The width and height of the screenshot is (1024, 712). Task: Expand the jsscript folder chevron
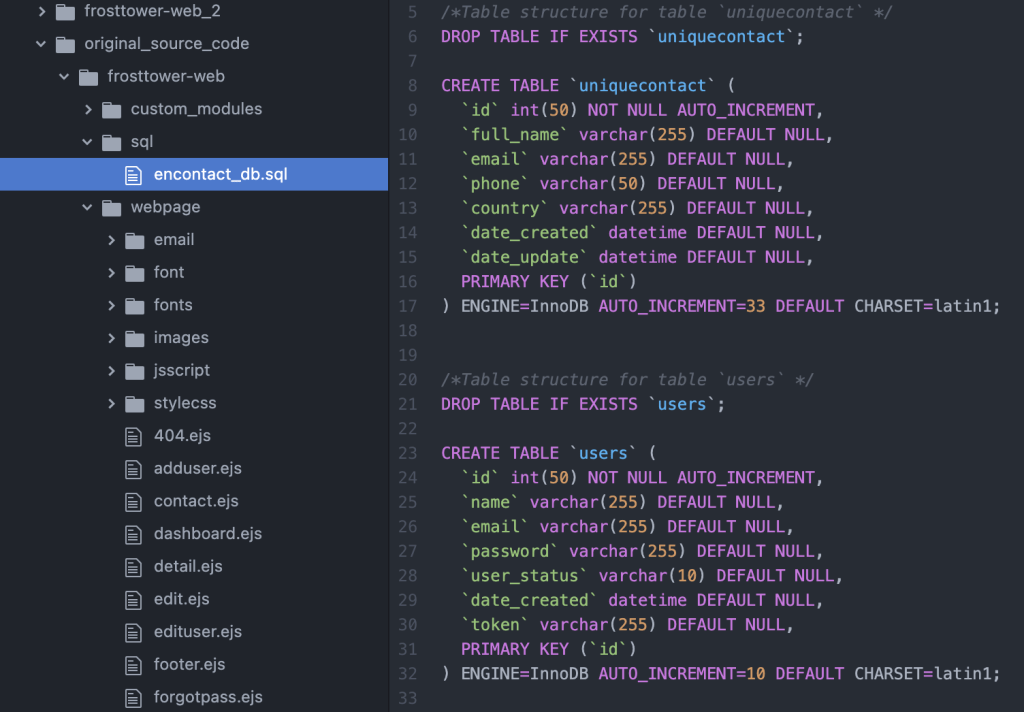pyautogui.click(x=111, y=371)
